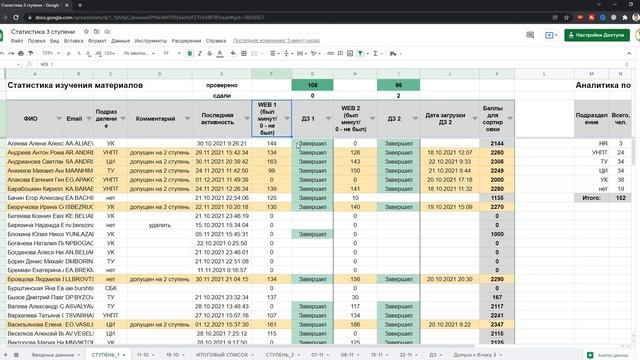The width and height of the screenshot is (640, 360).
Task: Open borders tool
Action: click(x=244, y=53)
